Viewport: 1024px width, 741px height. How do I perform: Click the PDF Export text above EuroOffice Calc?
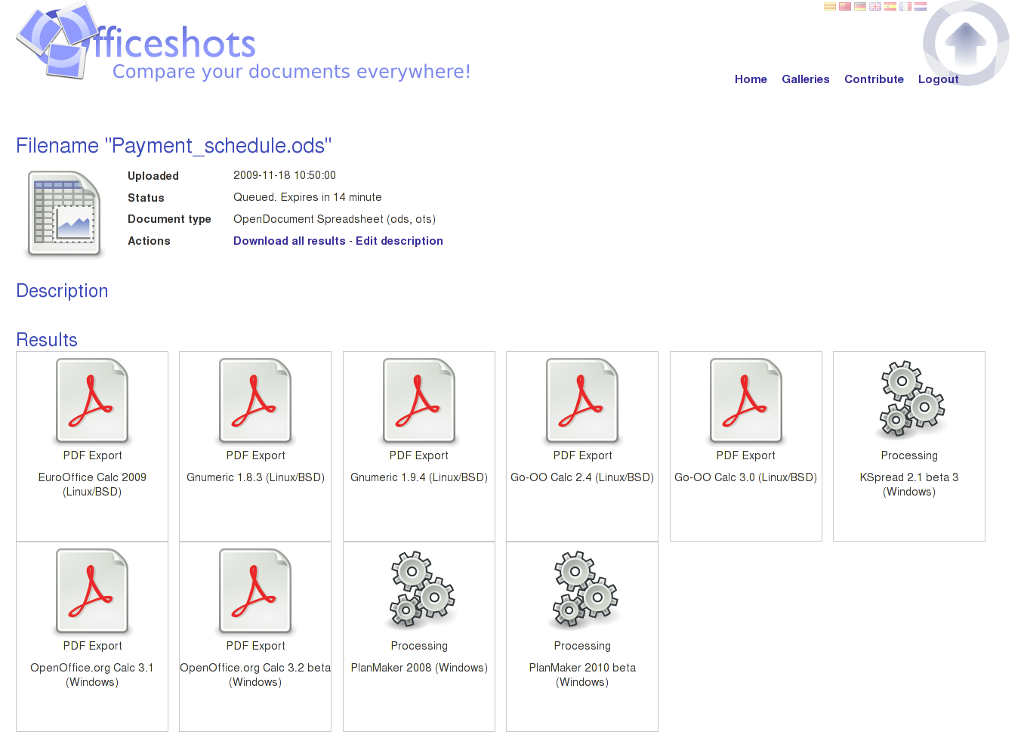[x=92, y=455]
